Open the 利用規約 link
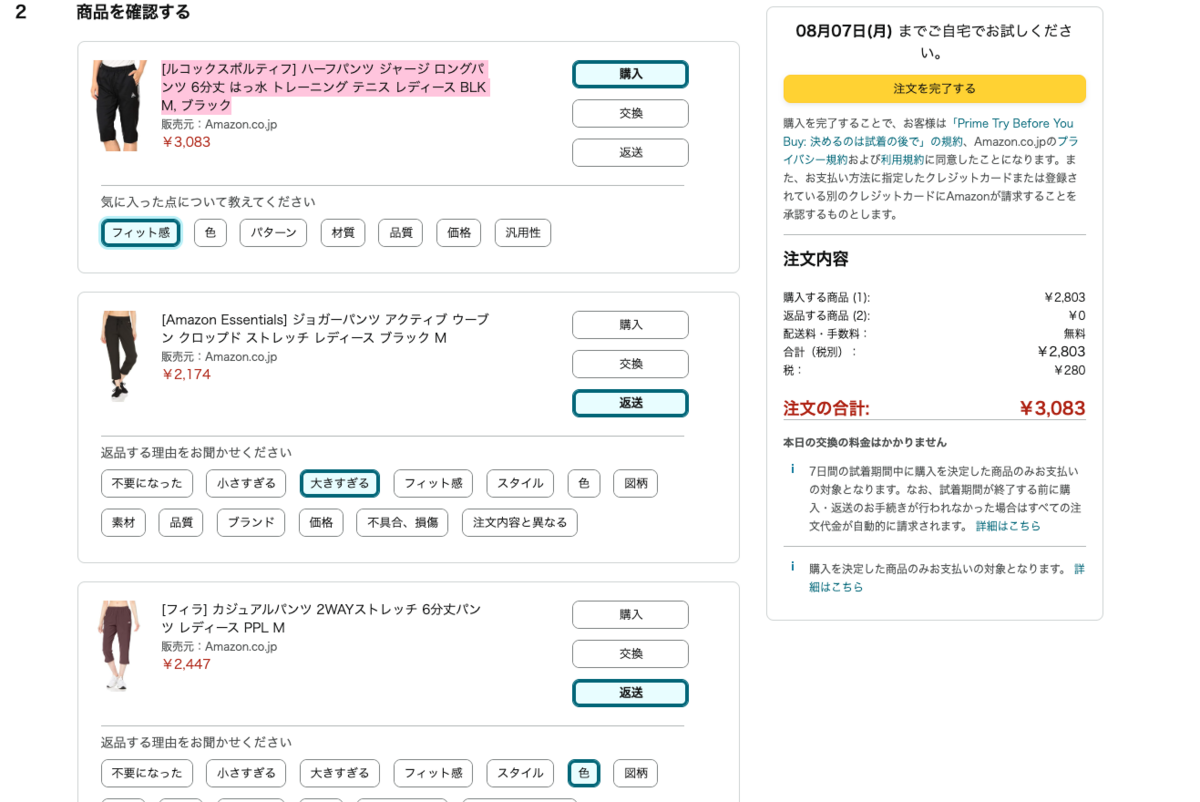Viewport: 1200px width, 802px height. [902, 160]
